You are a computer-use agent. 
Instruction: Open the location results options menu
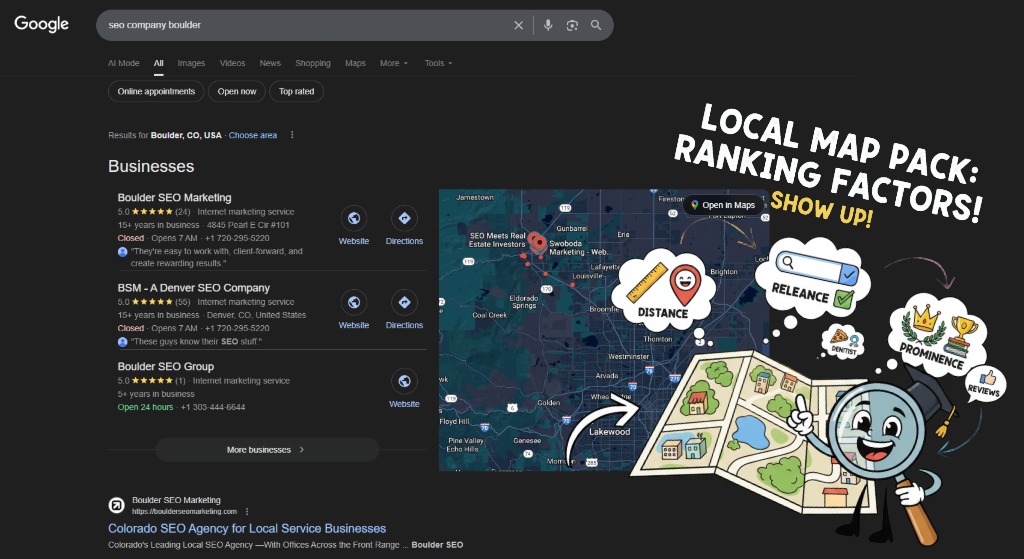[x=292, y=135]
